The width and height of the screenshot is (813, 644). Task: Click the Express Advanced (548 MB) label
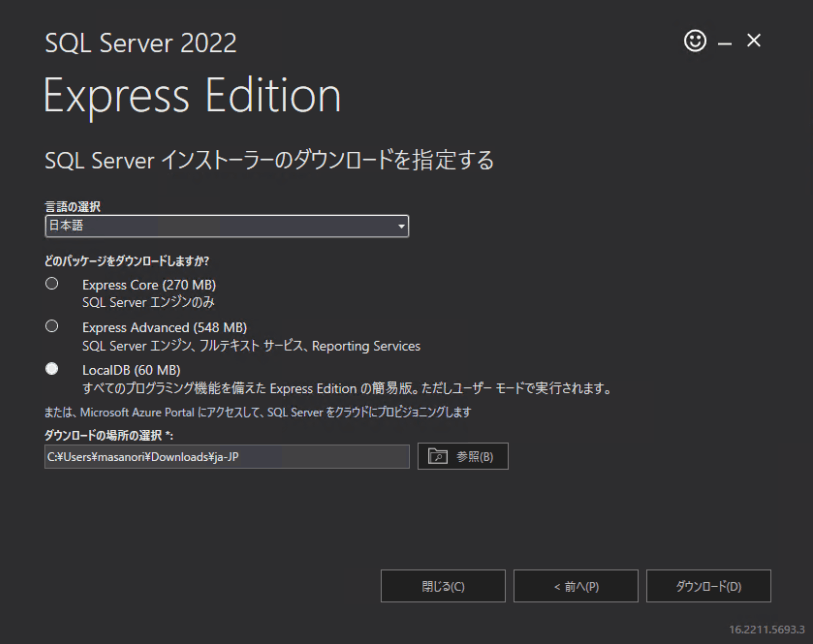(164, 327)
